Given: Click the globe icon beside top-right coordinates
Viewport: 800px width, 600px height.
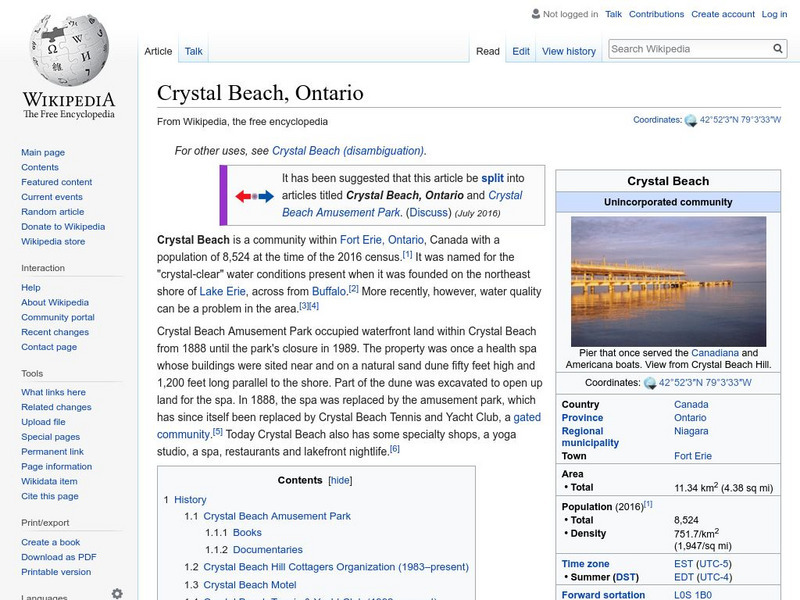Looking at the screenshot, I should tap(691, 118).
